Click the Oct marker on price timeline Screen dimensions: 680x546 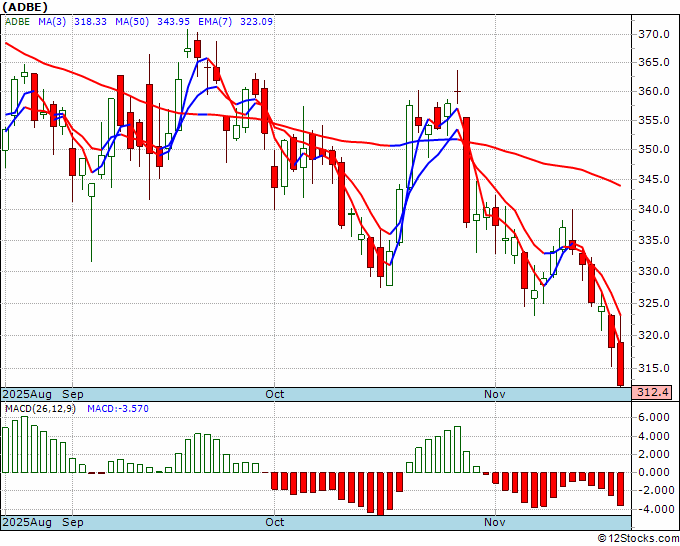click(x=275, y=394)
